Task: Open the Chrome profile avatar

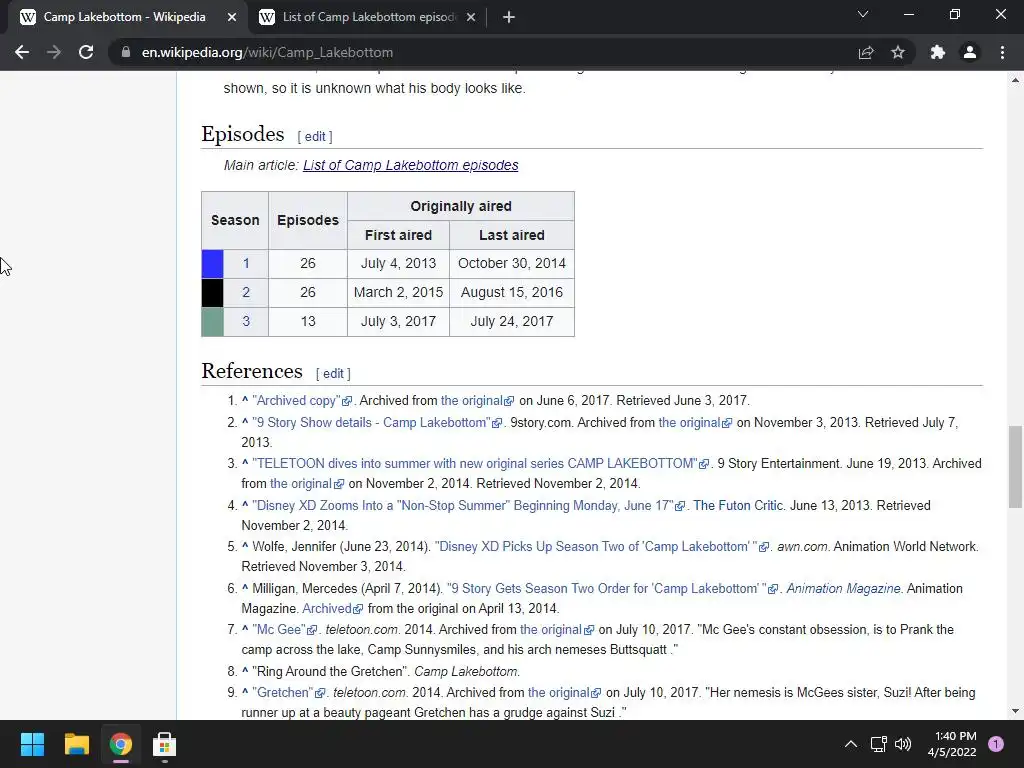Action: (x=970, y=52)
